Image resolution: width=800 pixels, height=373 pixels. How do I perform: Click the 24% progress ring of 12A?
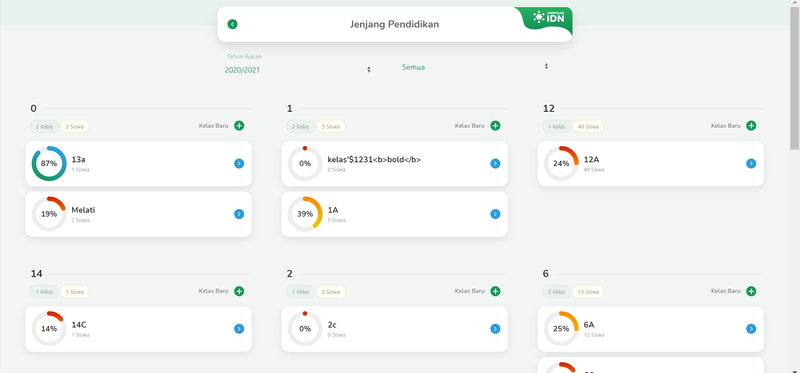point(561,163)
